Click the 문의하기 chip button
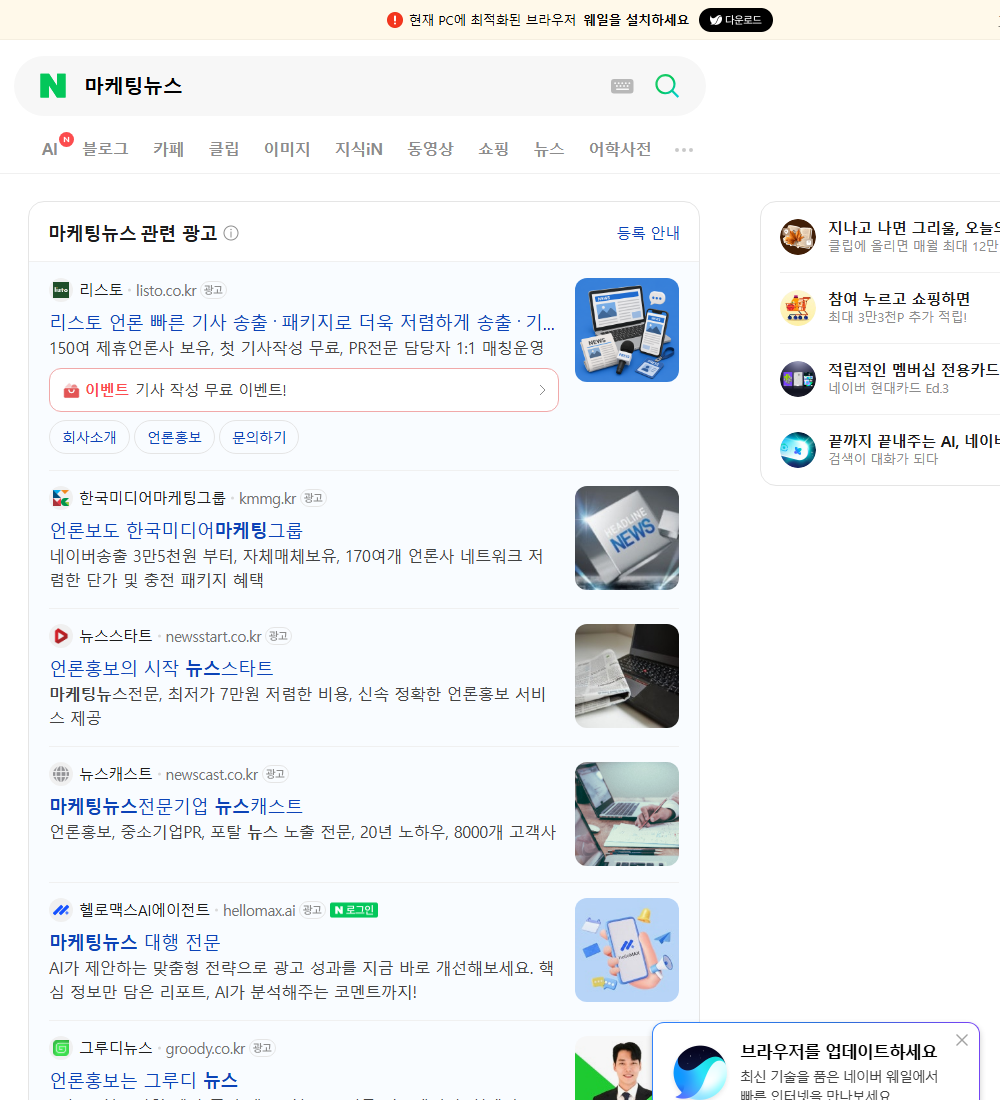Image resolution: width=1000 pixels, height=1100 pixels. (x=259, y=438)
